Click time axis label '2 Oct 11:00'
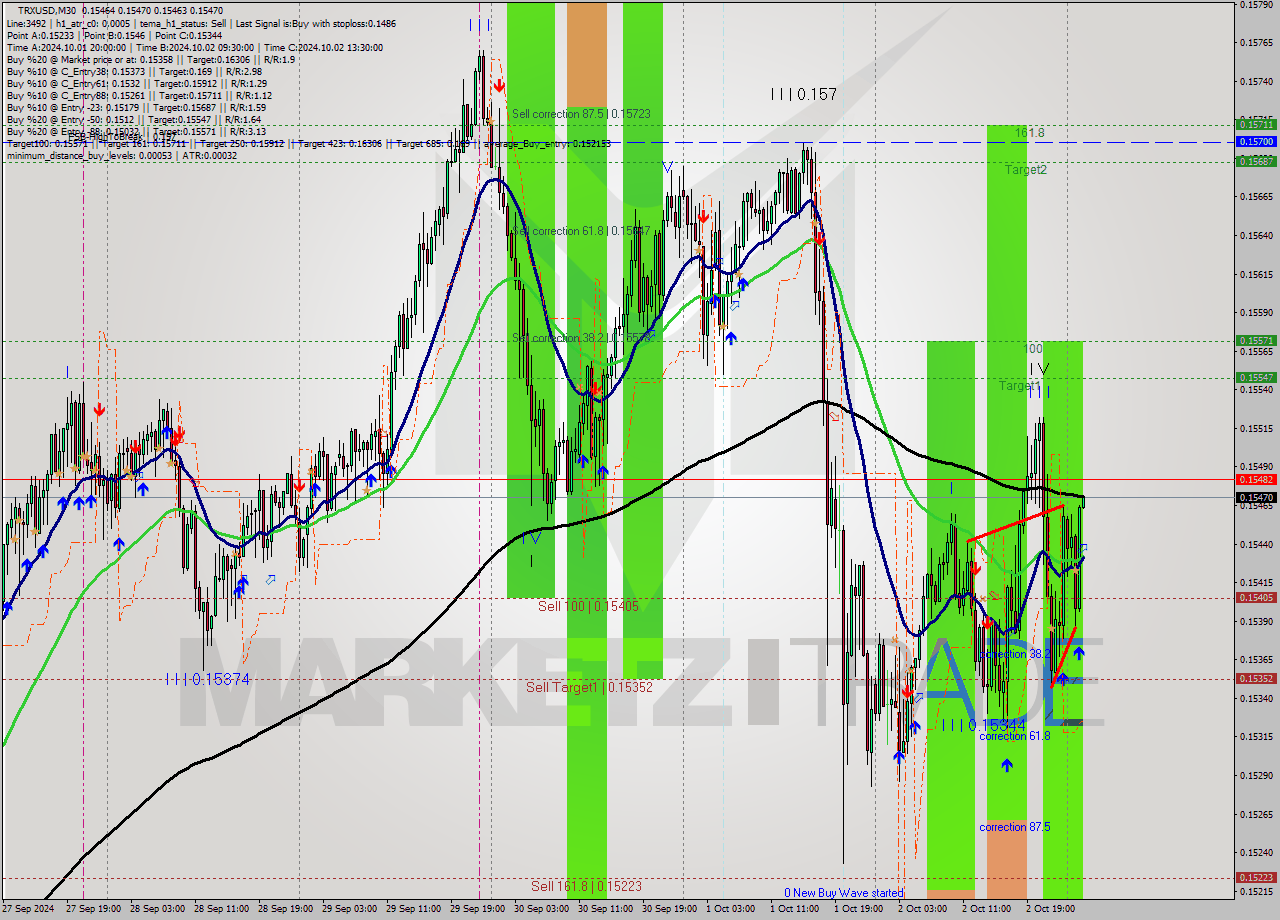 (987, 909)
